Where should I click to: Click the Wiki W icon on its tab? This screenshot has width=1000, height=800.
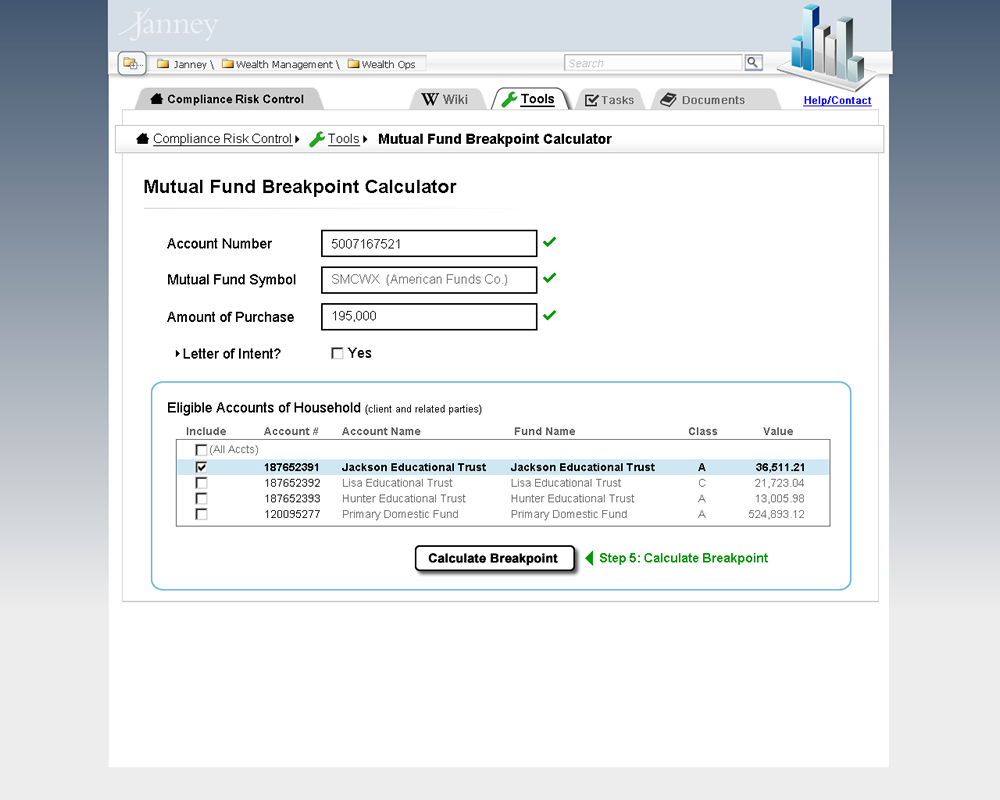[x=431, y=99]
